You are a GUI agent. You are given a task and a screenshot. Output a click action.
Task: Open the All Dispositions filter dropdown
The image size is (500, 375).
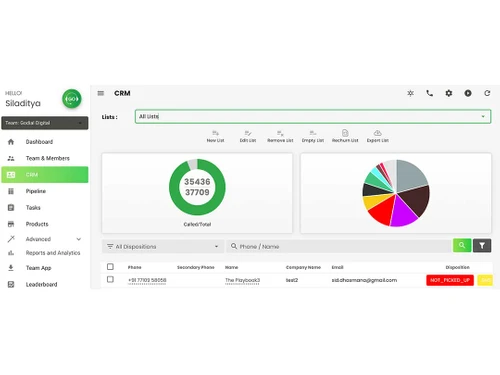tap(163, 246)
